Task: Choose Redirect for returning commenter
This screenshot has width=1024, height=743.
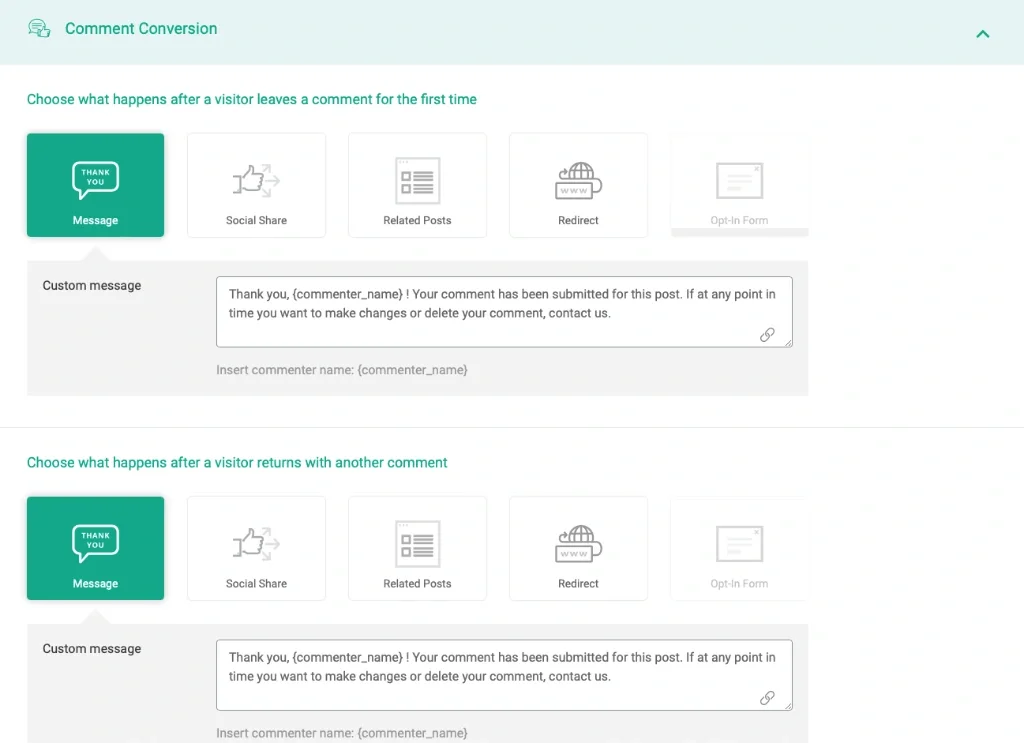Action: [578, 548]
